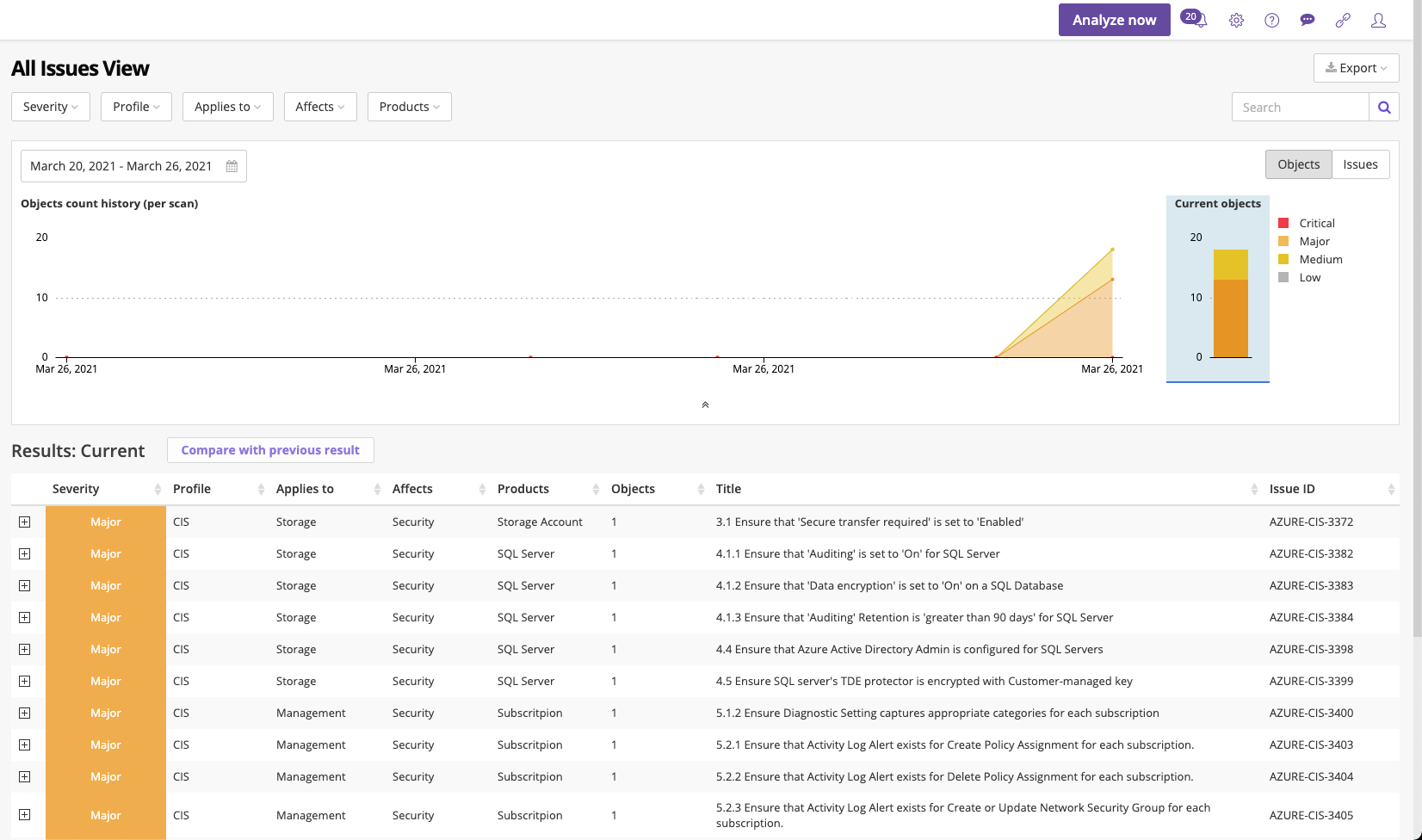Screen dimensions: 1422x840
Task: Toggle Critical series in chart legend
Action: click(x=1307, y=223)
